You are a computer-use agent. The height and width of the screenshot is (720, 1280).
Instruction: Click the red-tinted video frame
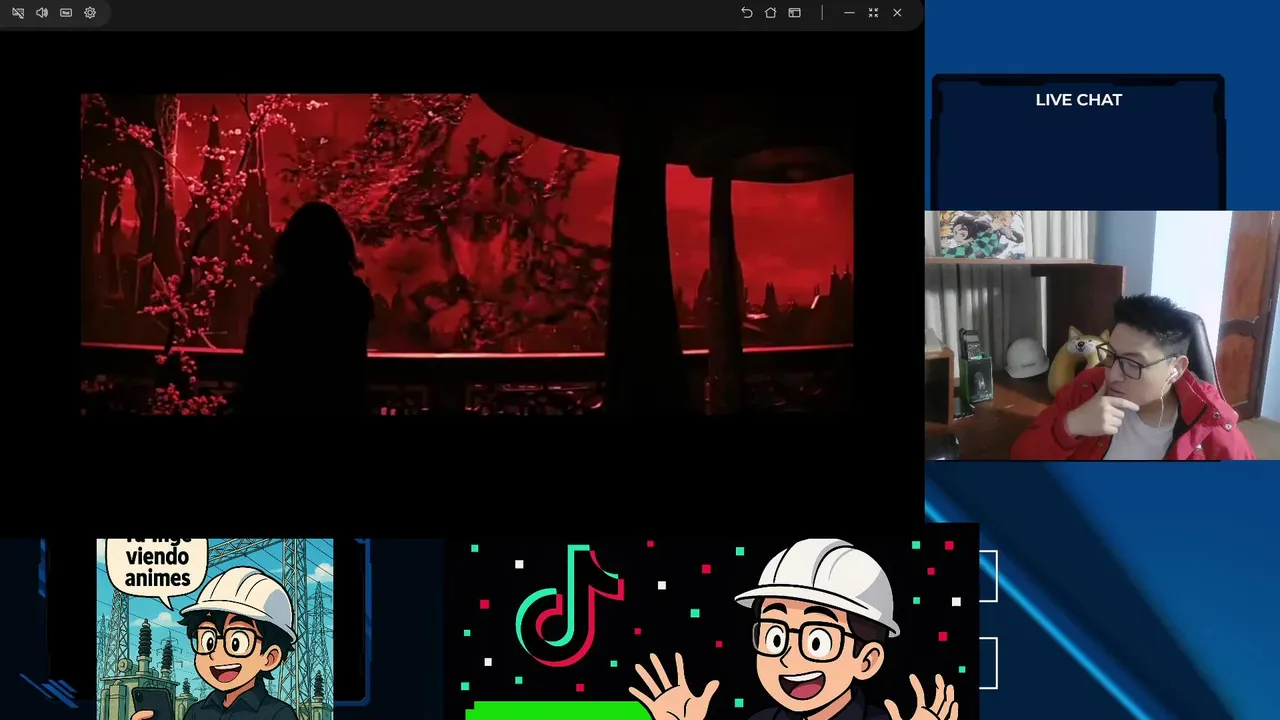point(467,254)
